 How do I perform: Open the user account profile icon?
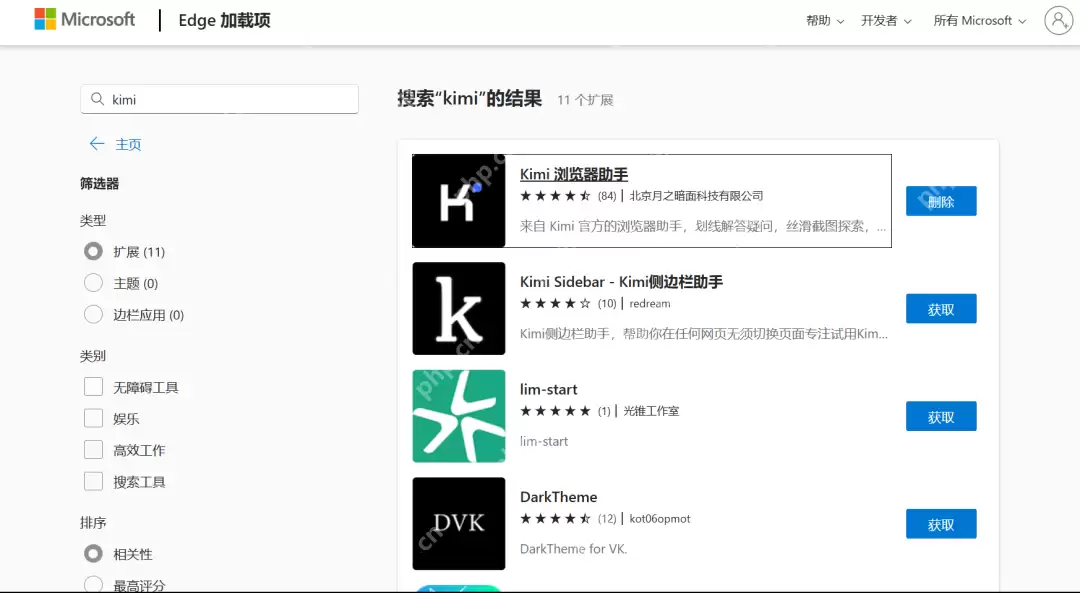[x=1057, y=20]
